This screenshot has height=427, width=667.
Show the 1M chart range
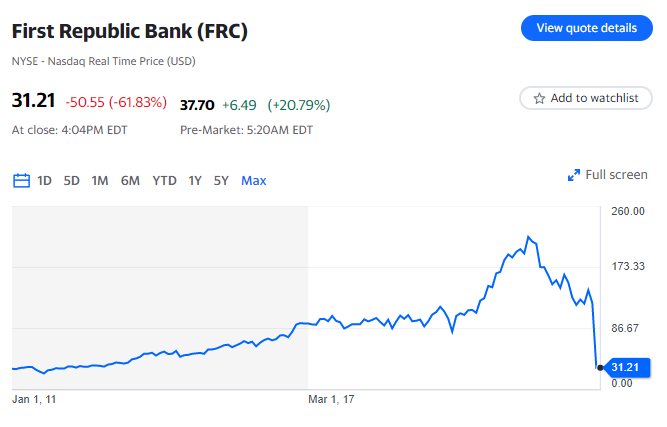tap(100, 181)
